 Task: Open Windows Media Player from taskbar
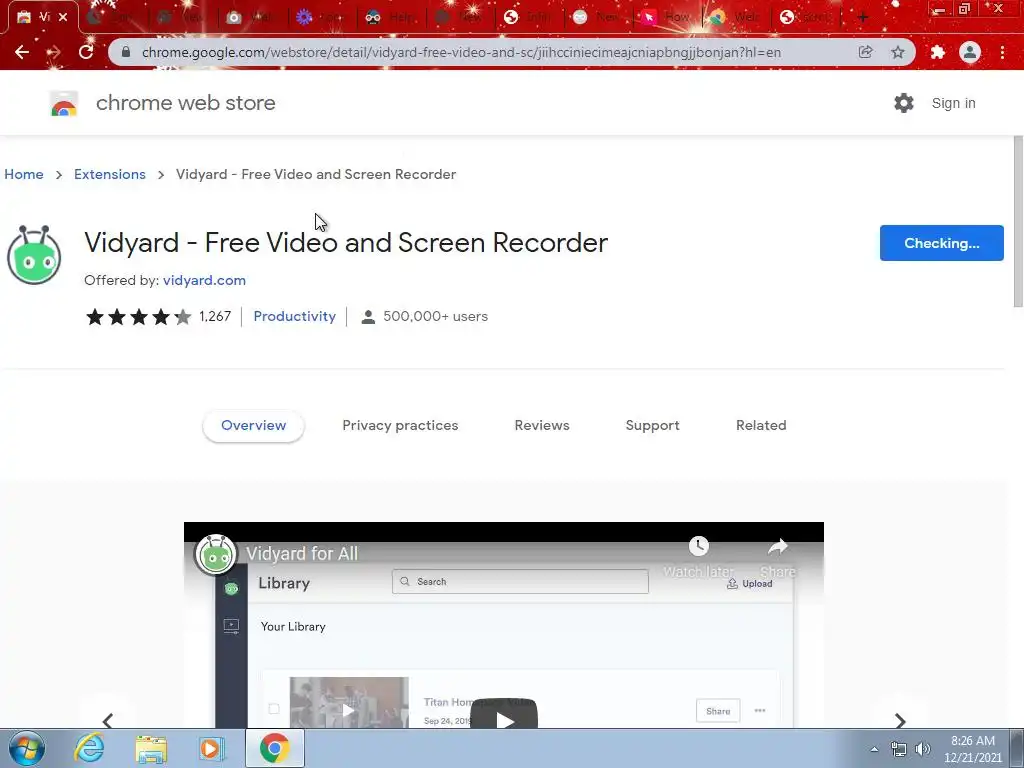[x=211, y=748]
